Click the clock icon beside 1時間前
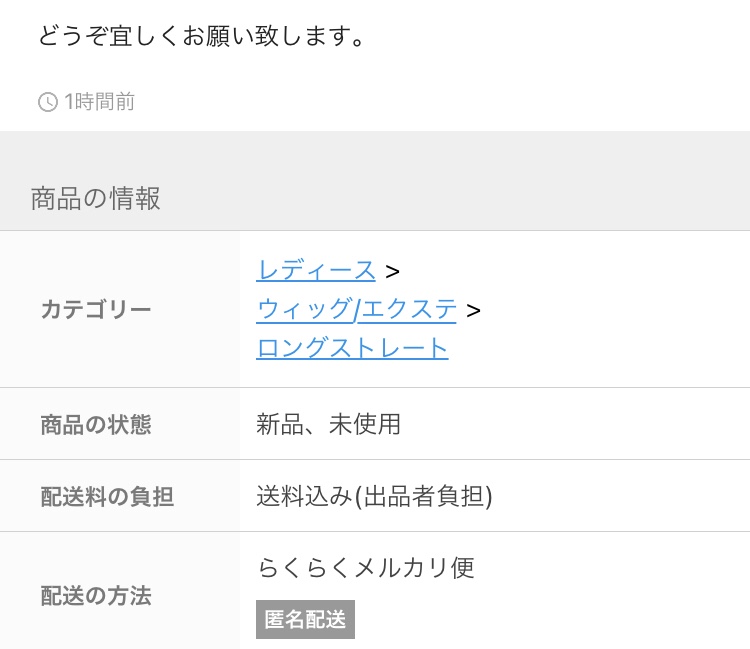Screen dimensions: 750x649 (48, 102)
